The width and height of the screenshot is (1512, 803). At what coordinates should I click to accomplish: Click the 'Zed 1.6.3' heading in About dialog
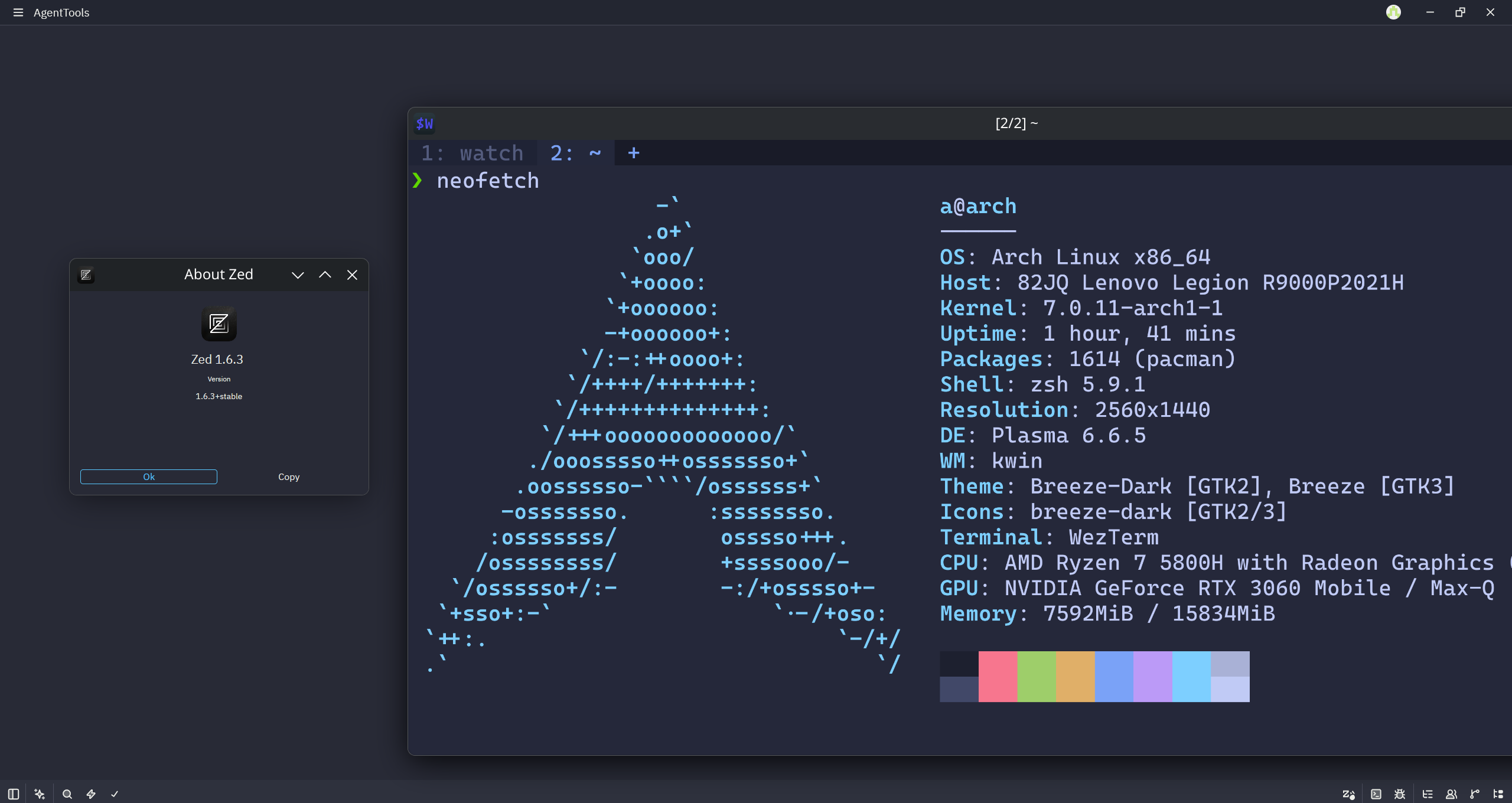tap(217, 359)
